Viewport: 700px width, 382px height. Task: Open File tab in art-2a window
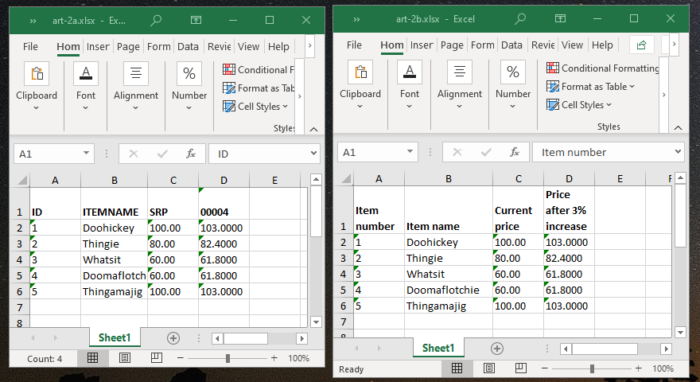[x=30, y=46]
